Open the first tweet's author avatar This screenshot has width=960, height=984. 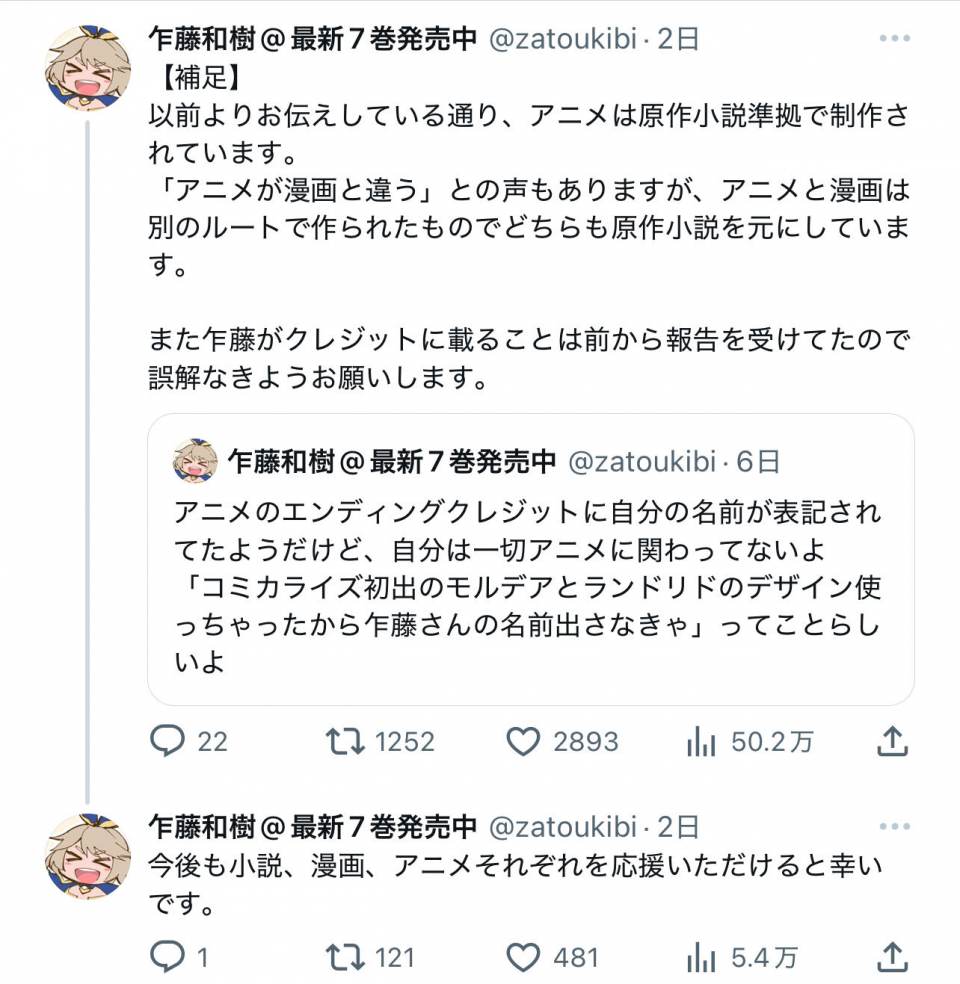(x=88, y=68)
